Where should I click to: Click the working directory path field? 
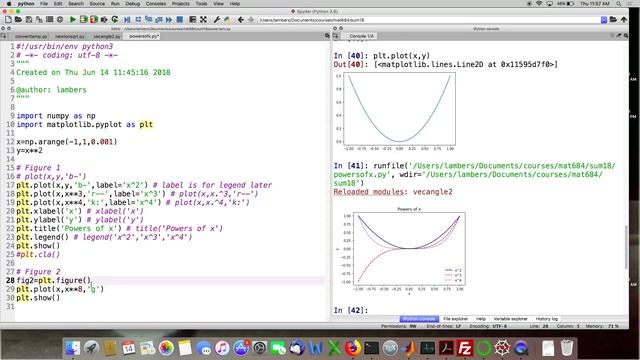pos(429,20)
